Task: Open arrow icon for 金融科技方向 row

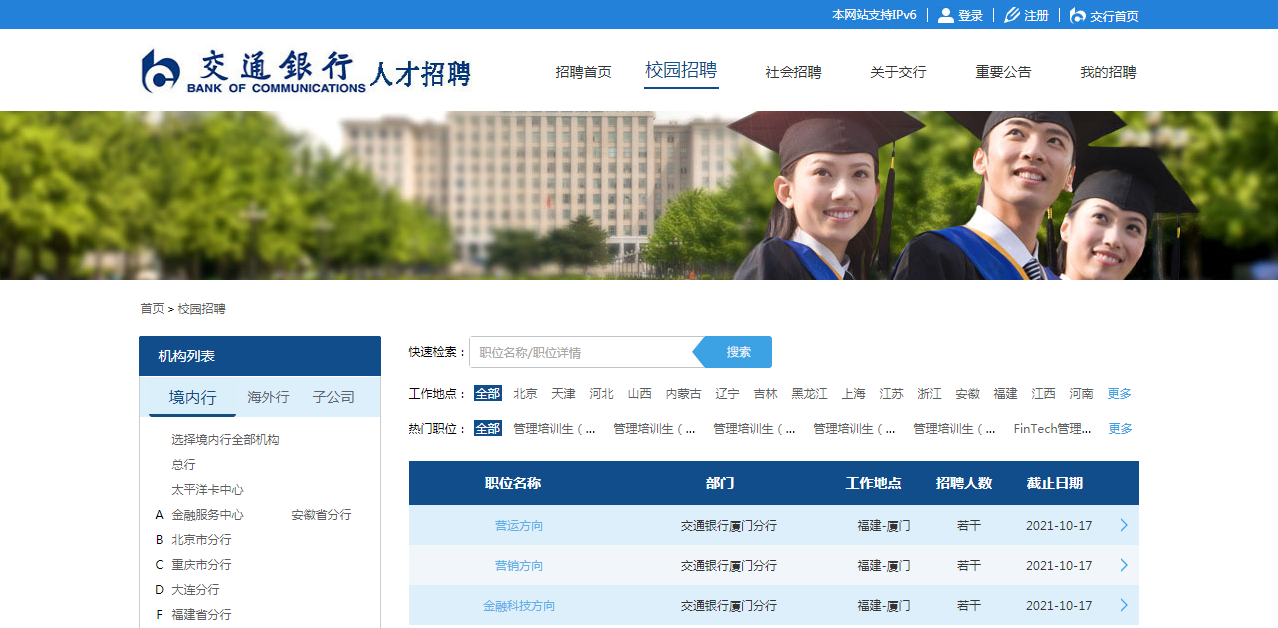Action: pos(1124,605)
